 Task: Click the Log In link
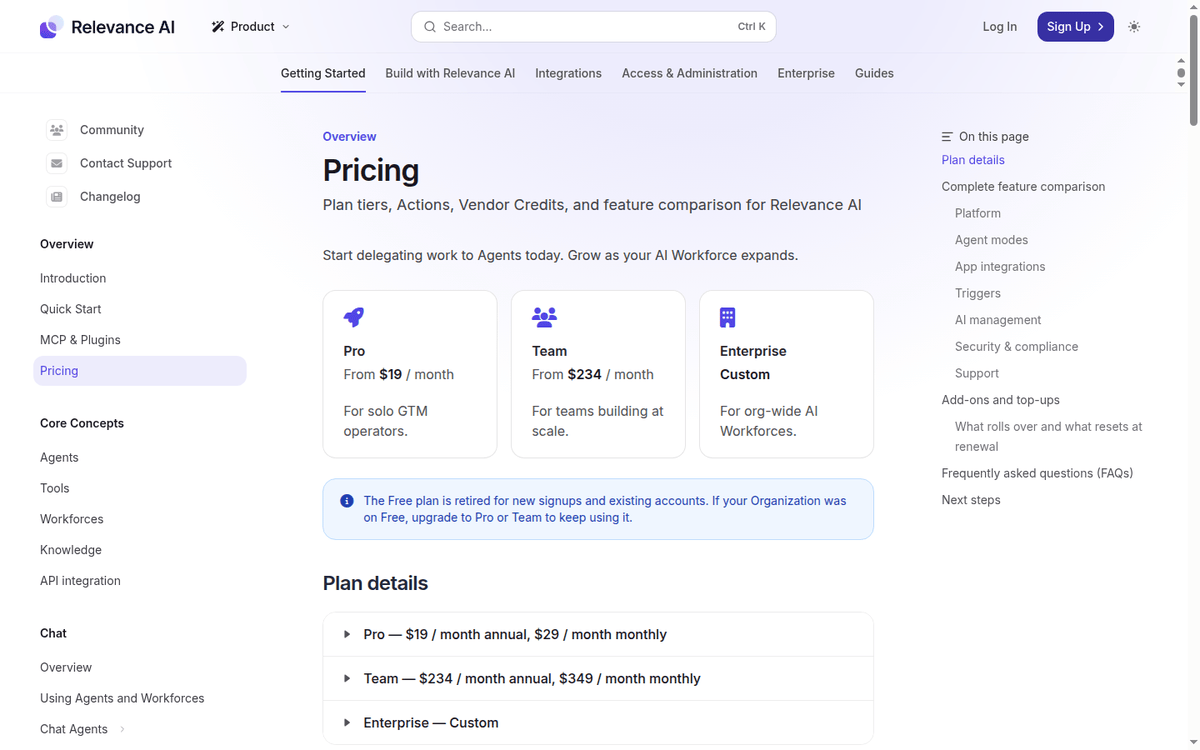point(1000,27)
